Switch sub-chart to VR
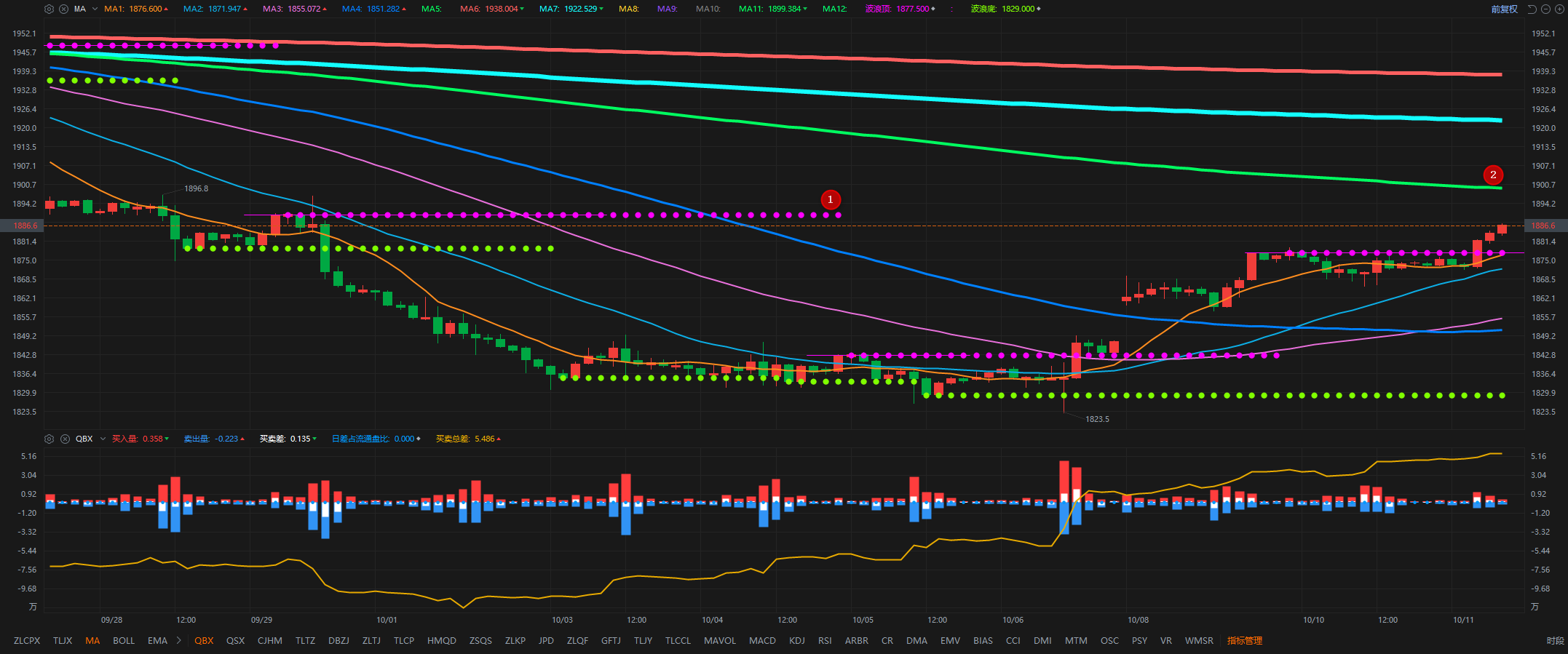Screen dimensions: 1568x654 (1166, 640)
